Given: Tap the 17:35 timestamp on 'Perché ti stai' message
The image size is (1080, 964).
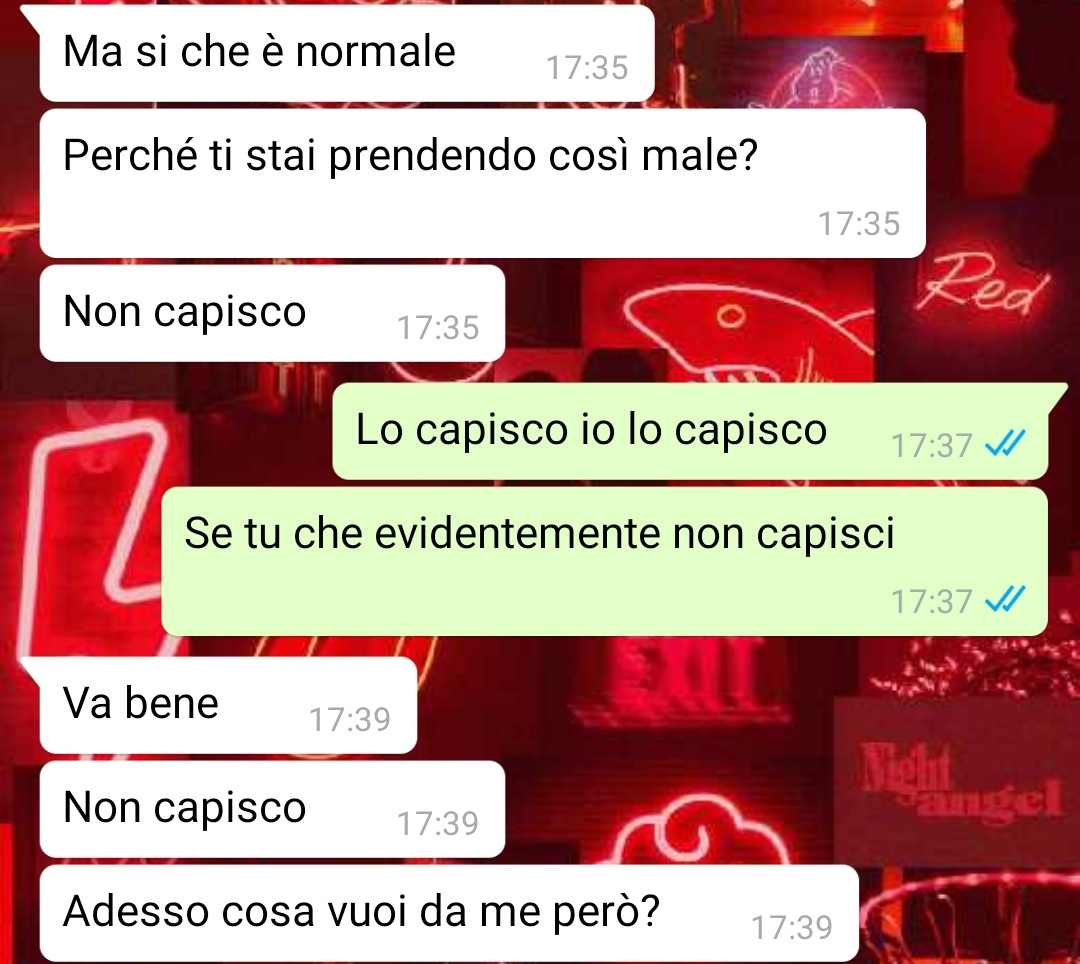Looking at the screenshot, I should (859, 223).
